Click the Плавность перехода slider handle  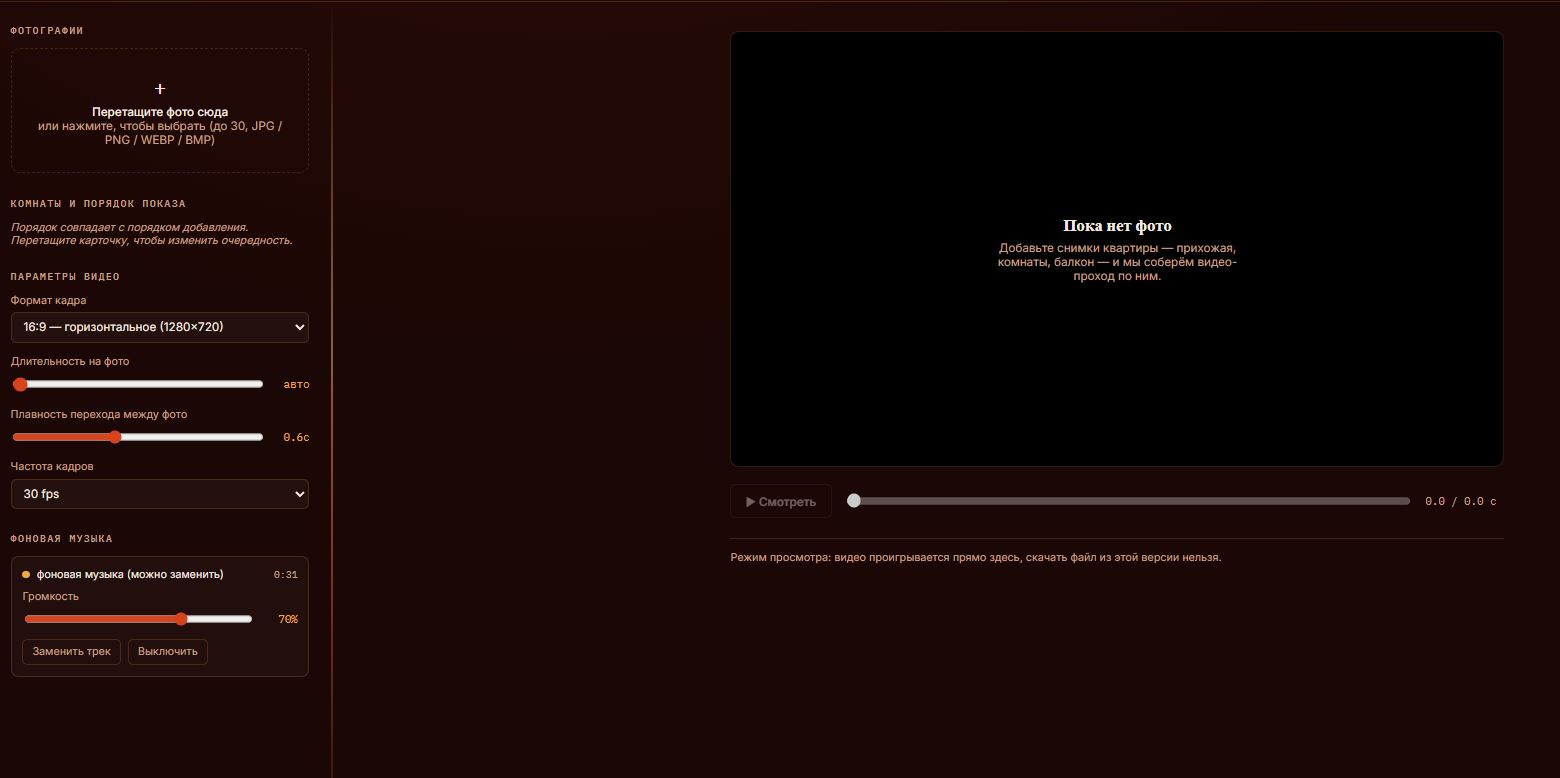(x=115, y=437)
